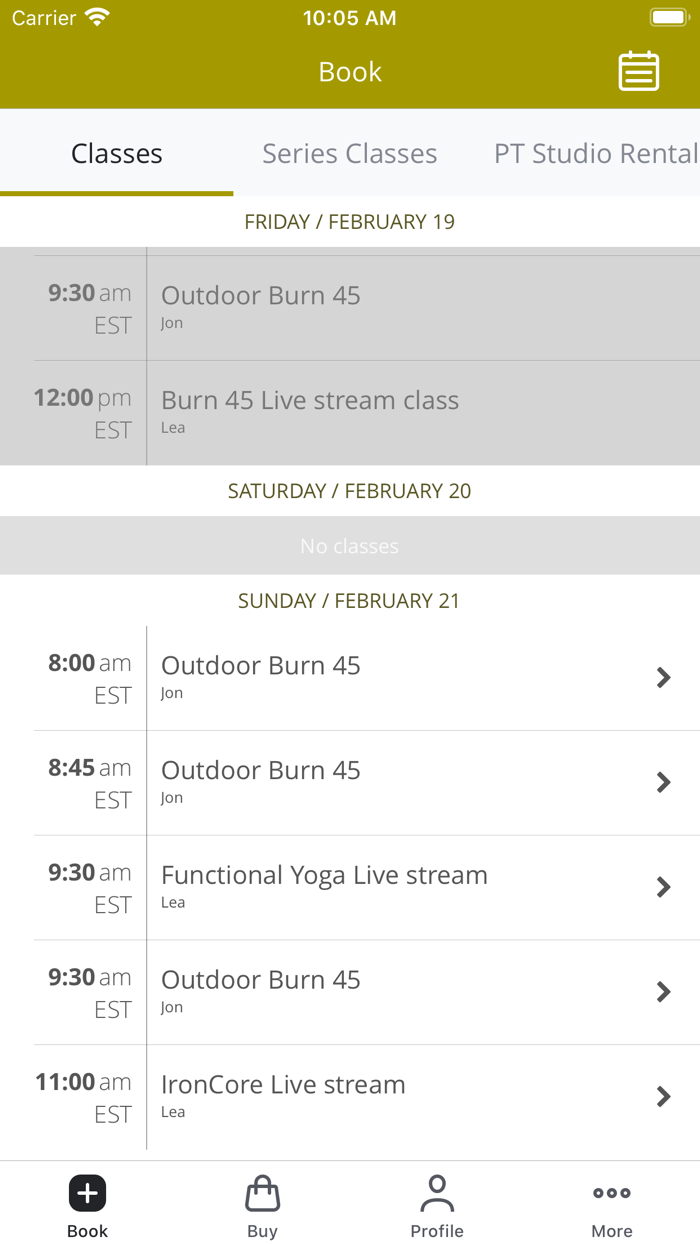Open Functional Yoga Live stream chevron
Screen dimensions: 700x1244
[663, 887]
